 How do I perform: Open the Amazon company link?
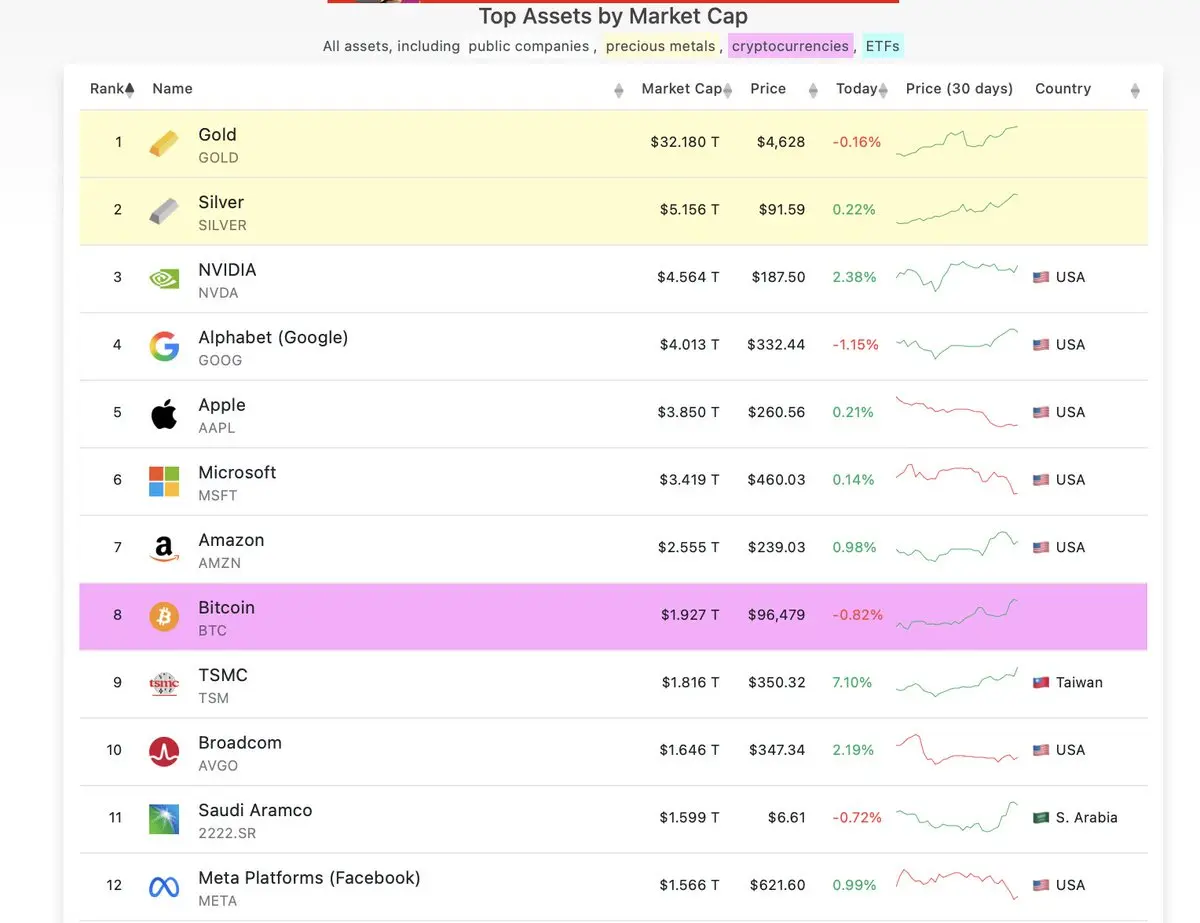231,540
